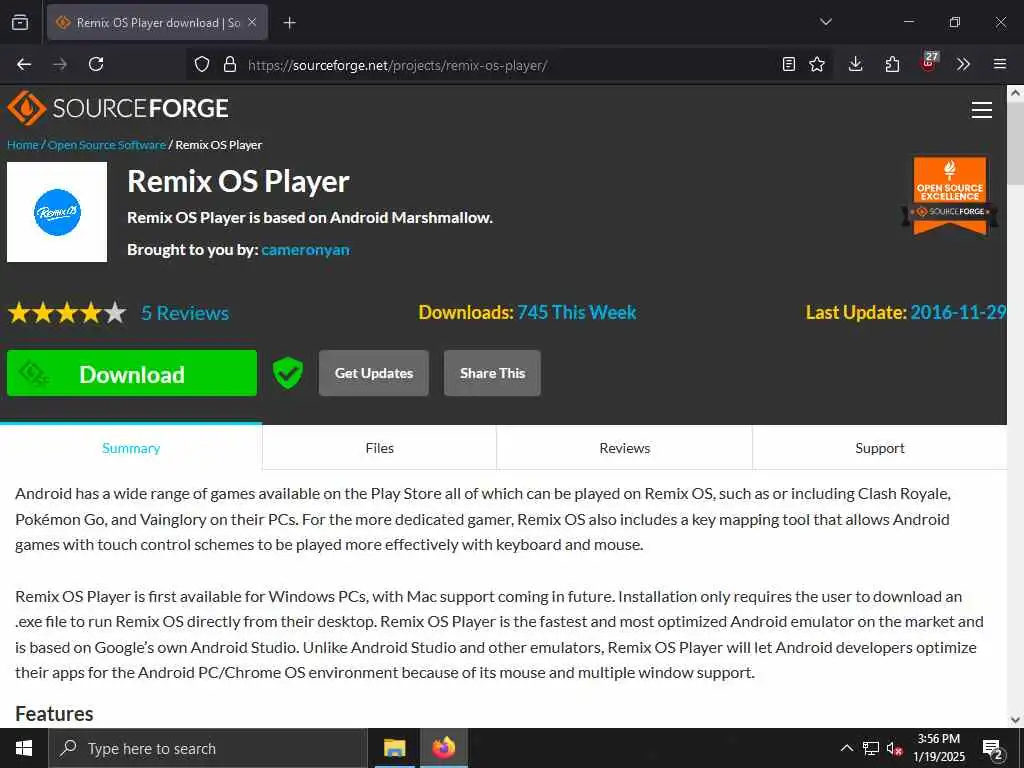Open the Windows Start menu
The width and height of the screenshot is (1024, 768).
pos(24,748)
